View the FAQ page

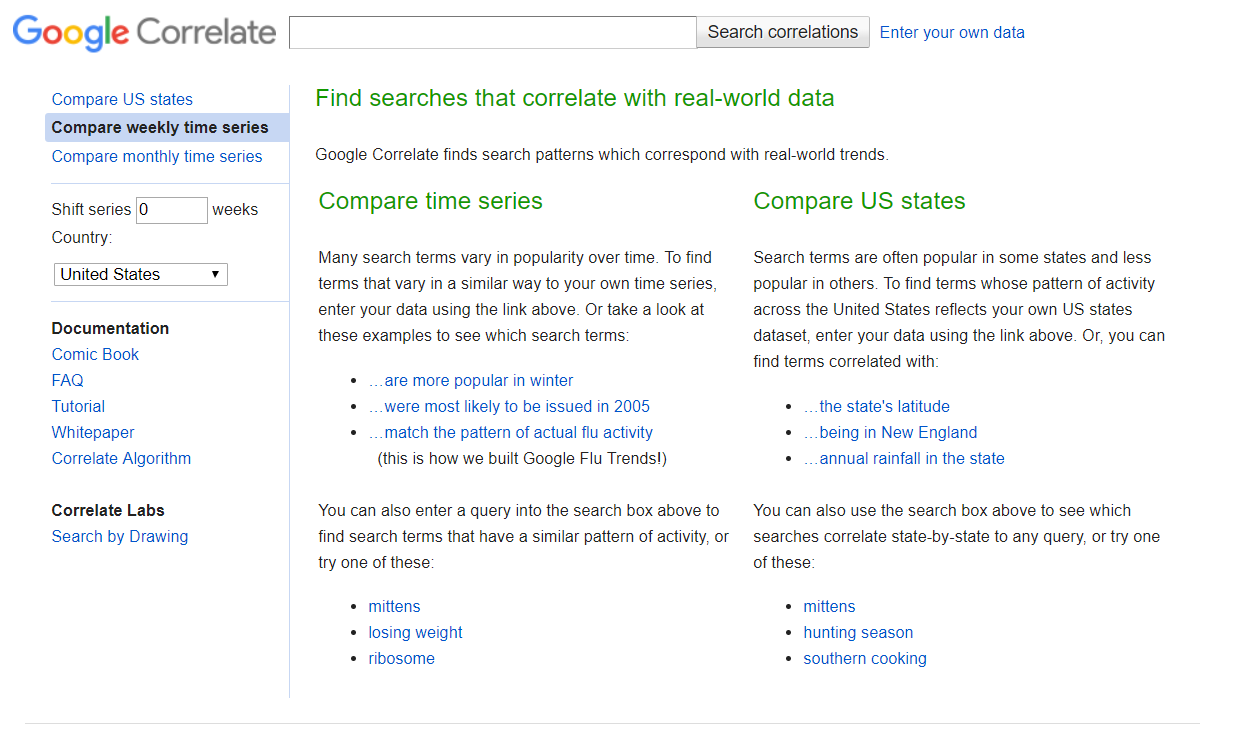pyautogui.click(x=67, y=380)
